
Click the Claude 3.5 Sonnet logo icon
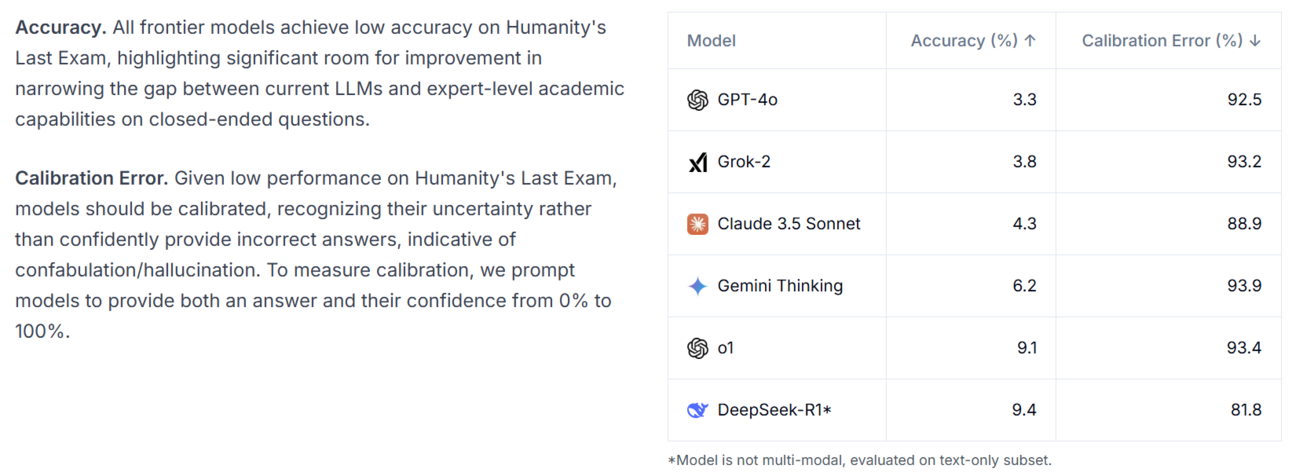point(698,224)
